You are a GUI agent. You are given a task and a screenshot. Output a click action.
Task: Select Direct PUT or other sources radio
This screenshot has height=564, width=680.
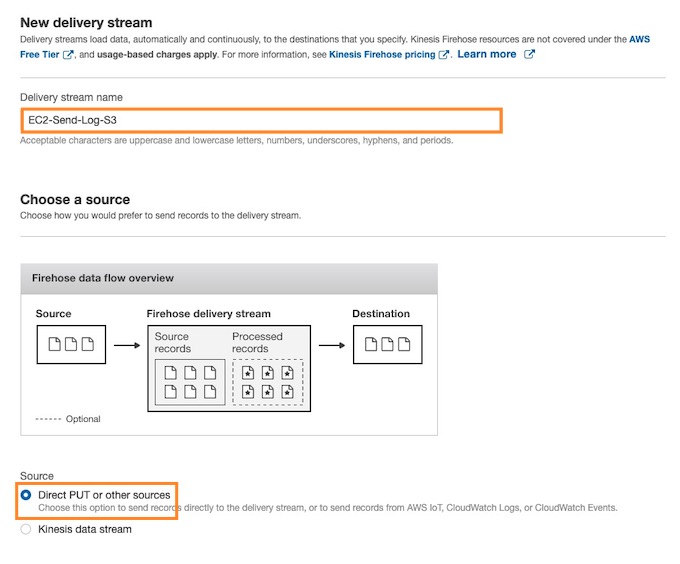click(26, 495)
